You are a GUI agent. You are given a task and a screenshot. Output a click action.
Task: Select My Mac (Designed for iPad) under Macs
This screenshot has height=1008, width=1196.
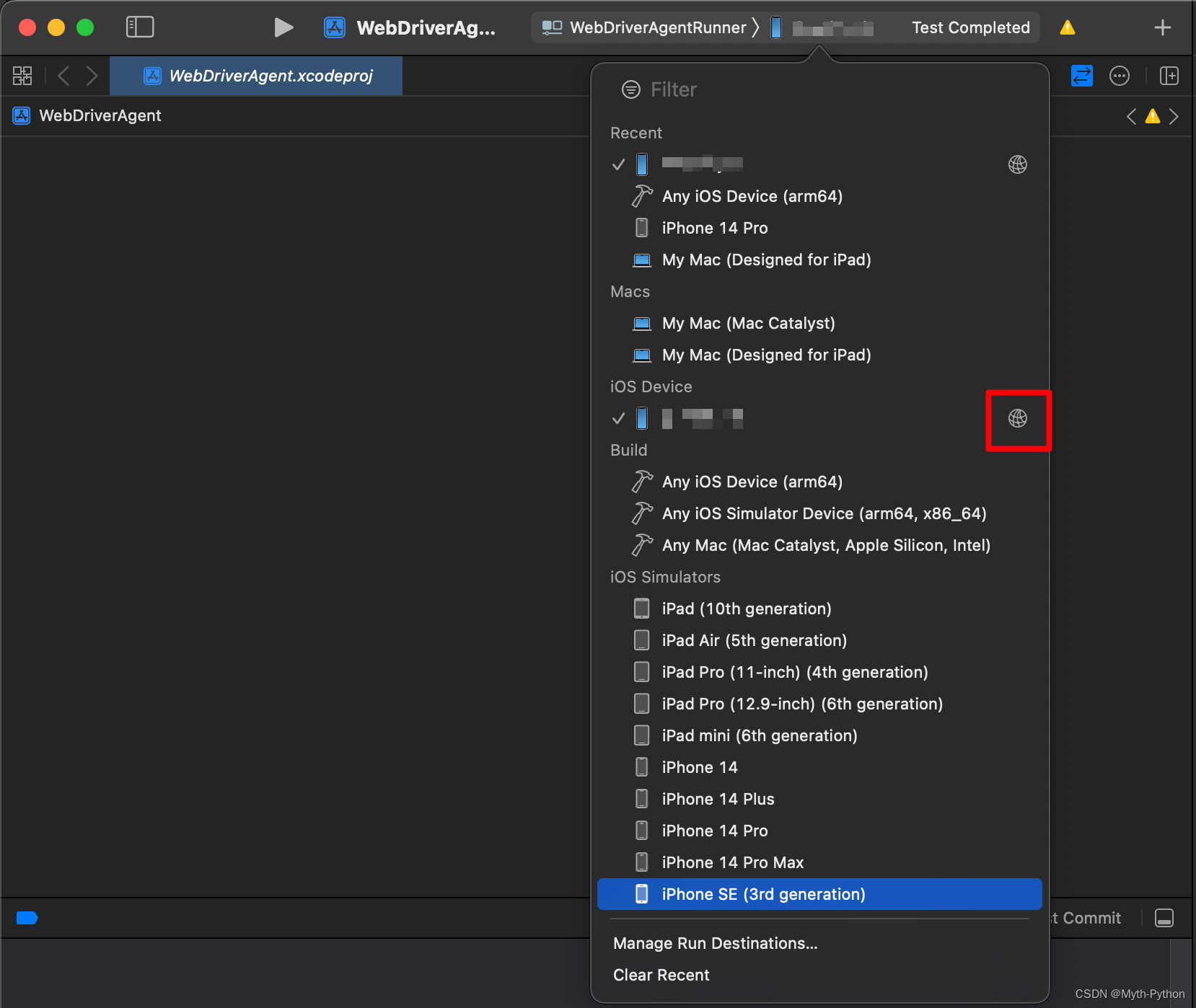pyautogui.click(x=819, y=355)
